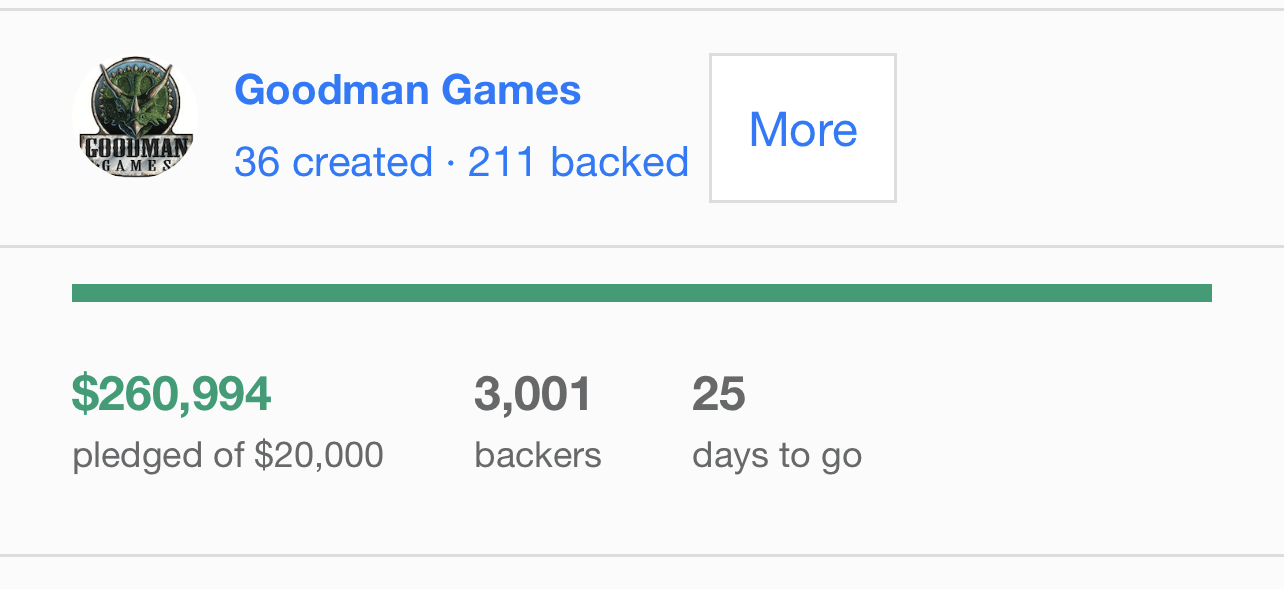View the 211 backed projects
Image resolution: width=1284 pixels, height=589 pixels.
coord(578,162)
